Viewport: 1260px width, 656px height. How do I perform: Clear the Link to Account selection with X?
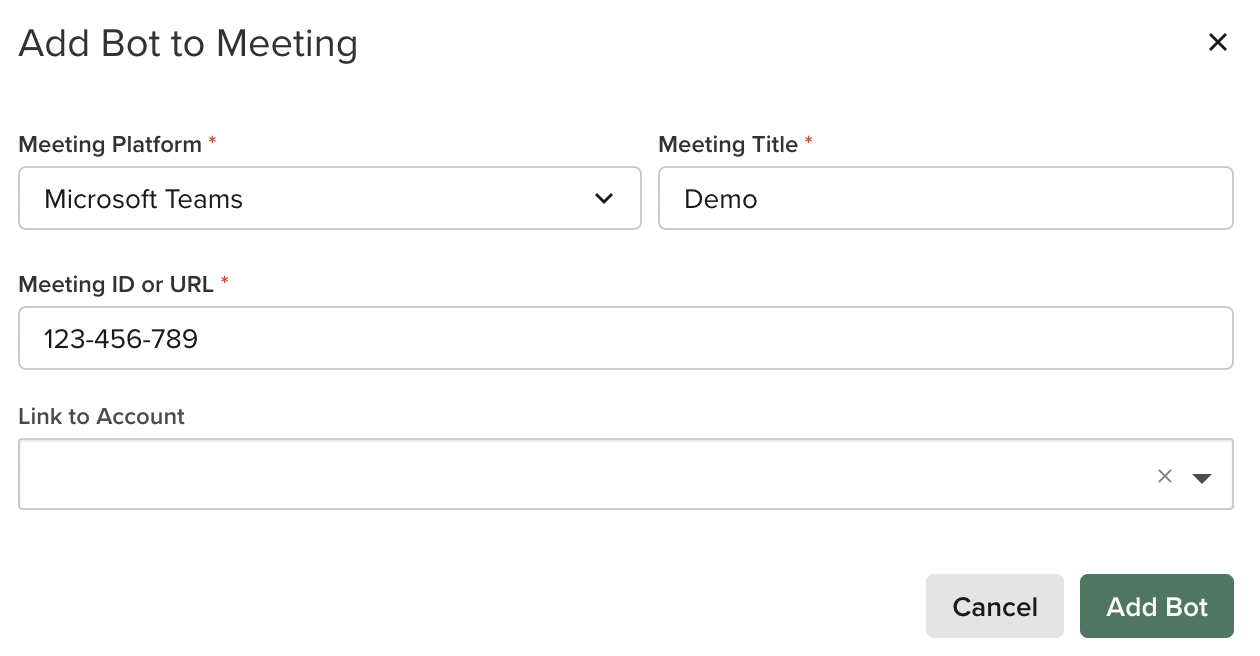1164,476
